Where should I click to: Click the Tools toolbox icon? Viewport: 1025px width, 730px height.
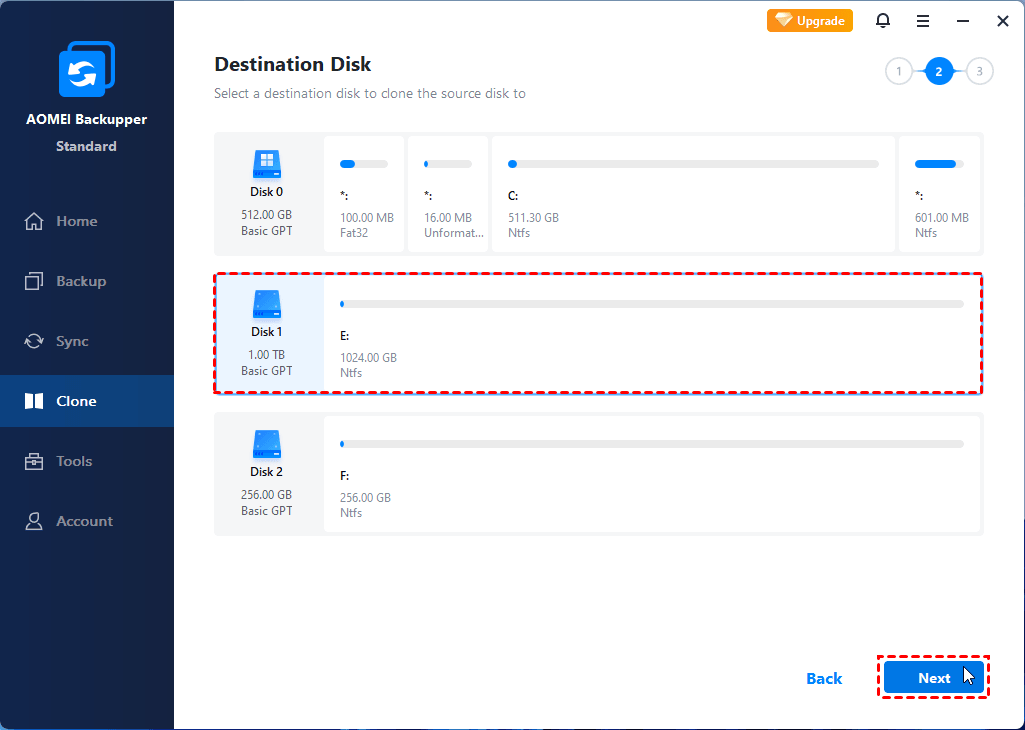click(x=35, y=461)
